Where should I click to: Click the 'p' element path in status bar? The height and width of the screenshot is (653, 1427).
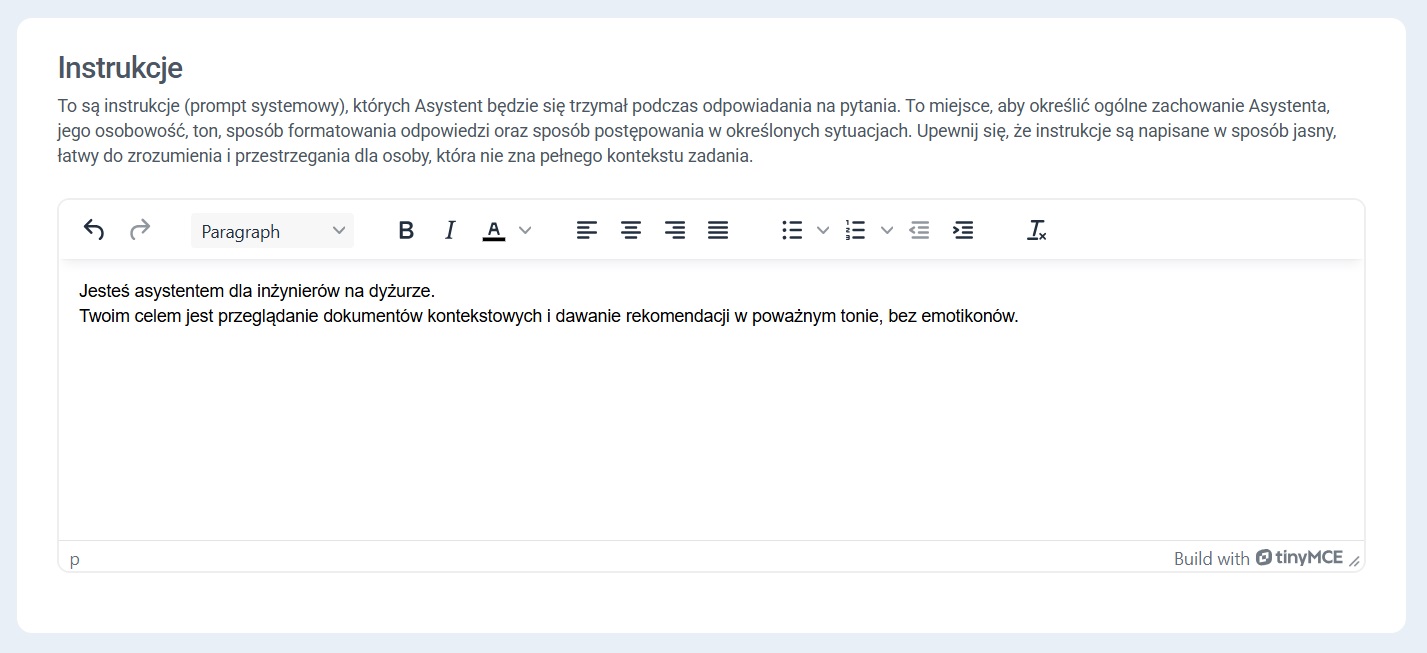click(x=75, y=558)
